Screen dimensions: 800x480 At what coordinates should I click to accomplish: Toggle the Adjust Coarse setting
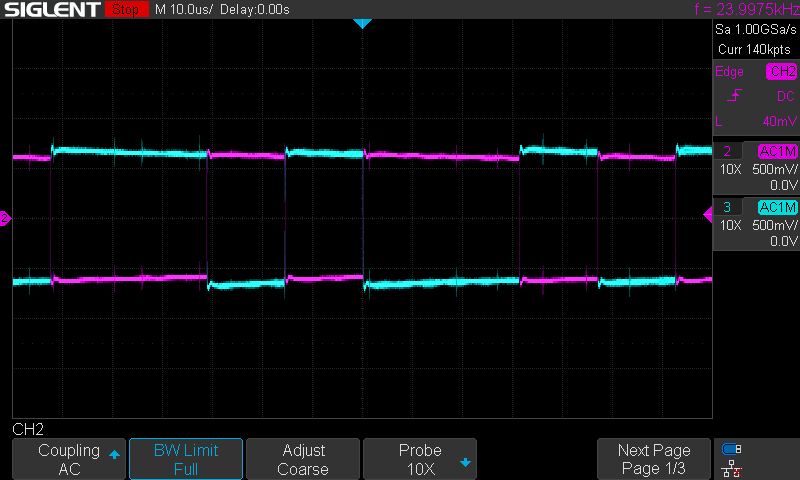pyautogui.click(x=302, y=459)
